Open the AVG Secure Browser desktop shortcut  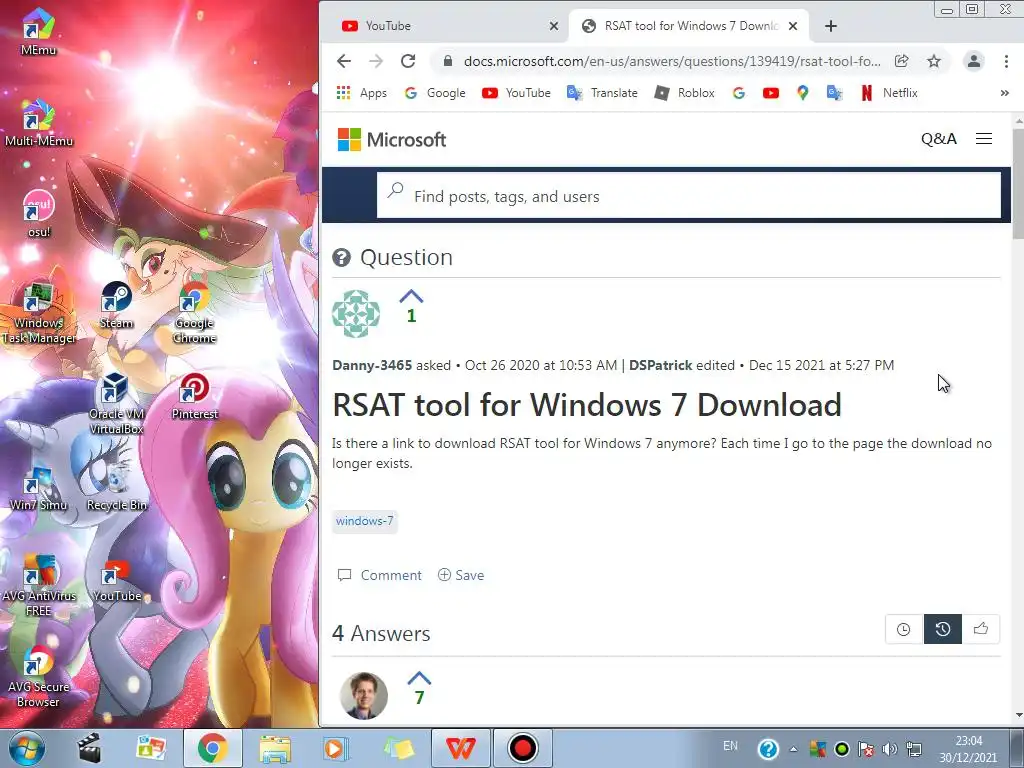[x=39, y=677]
